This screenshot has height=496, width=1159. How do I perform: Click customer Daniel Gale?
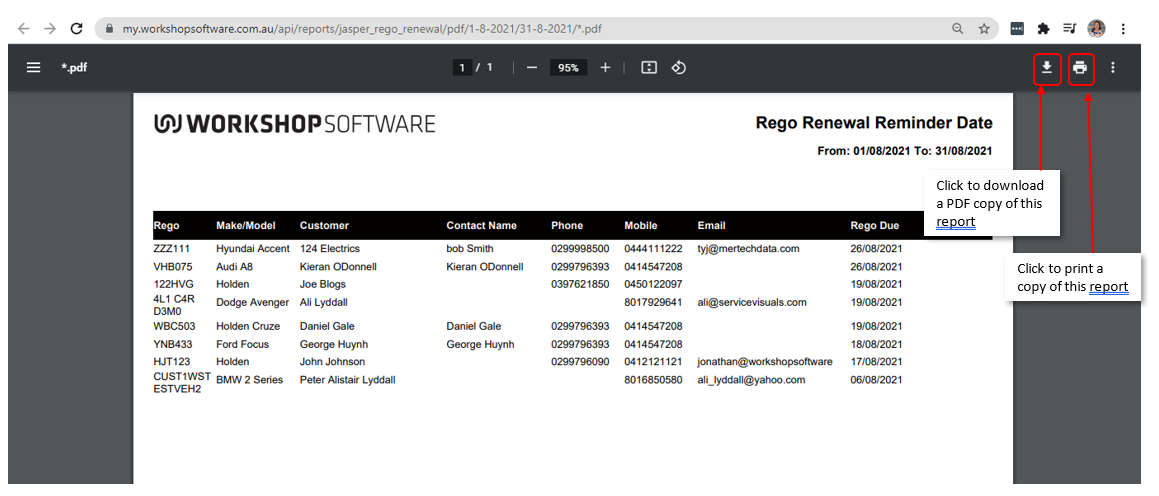(327, 326)
